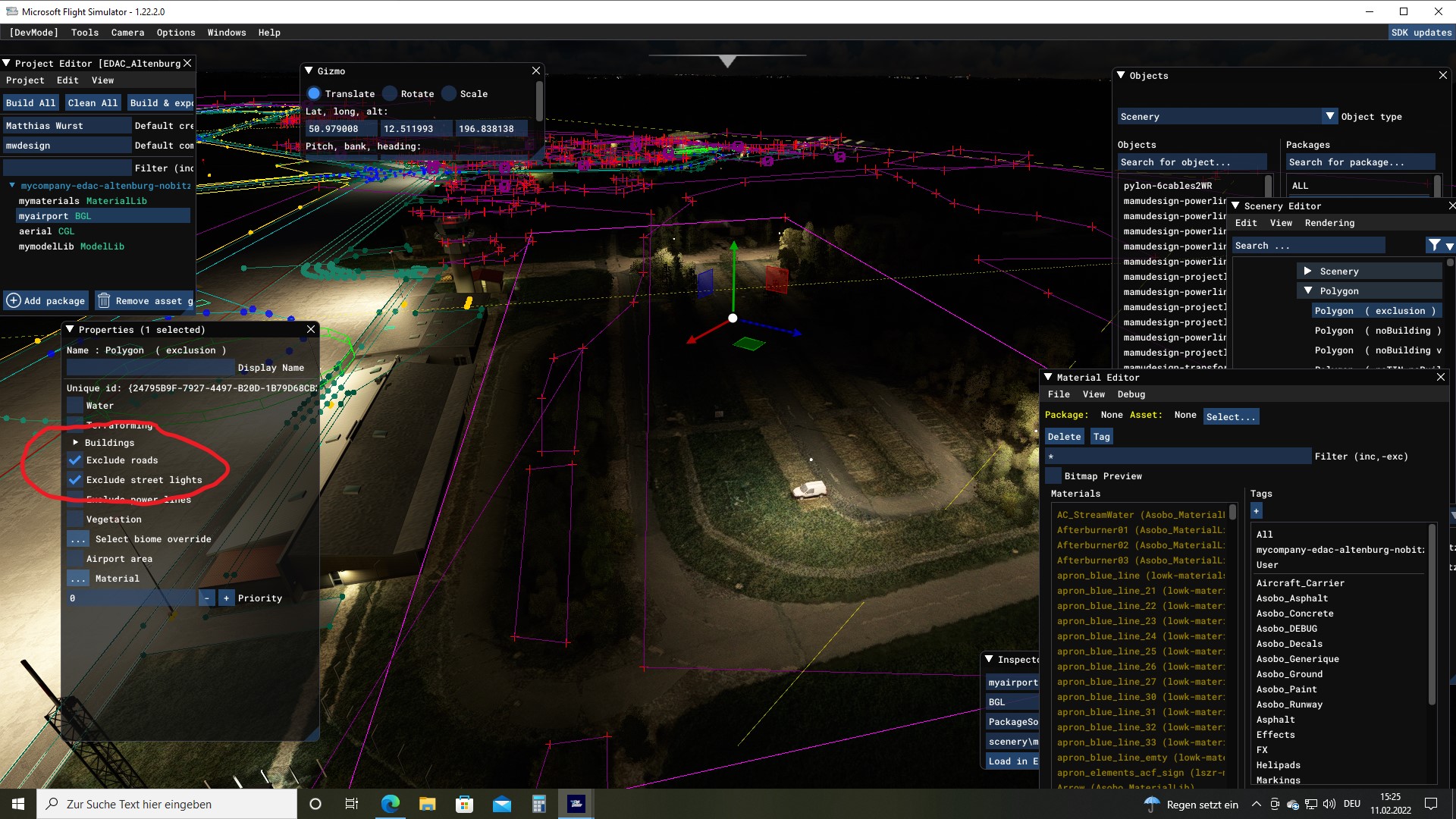This screenshot has width=1456, height=819.
Task: Click the Remove asset trash icon
Action: click(x=104, y=301)
